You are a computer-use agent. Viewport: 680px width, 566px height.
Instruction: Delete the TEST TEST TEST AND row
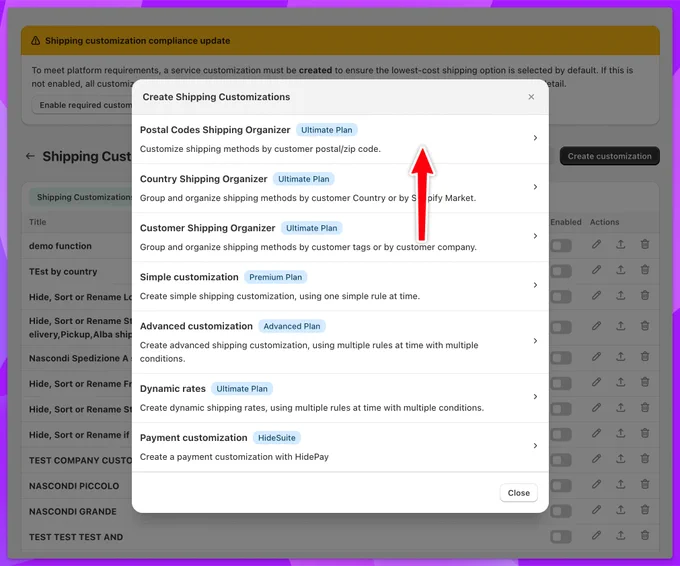pos(645,536)
